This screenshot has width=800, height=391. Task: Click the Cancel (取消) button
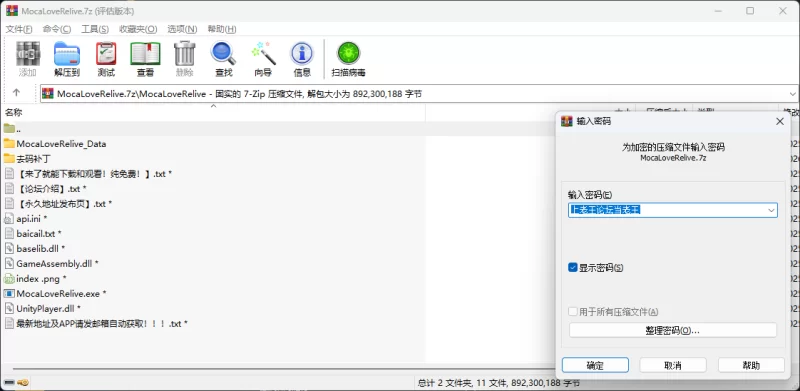(x=673, y=365)
